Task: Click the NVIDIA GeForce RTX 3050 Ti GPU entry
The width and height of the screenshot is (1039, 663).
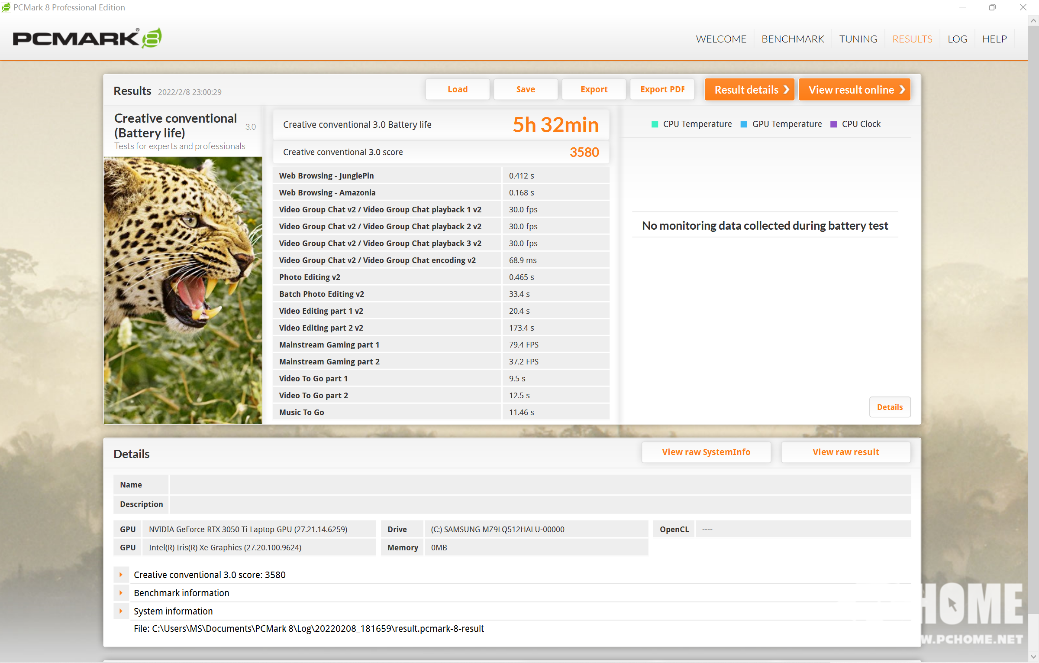Action: tap(259, 529)
